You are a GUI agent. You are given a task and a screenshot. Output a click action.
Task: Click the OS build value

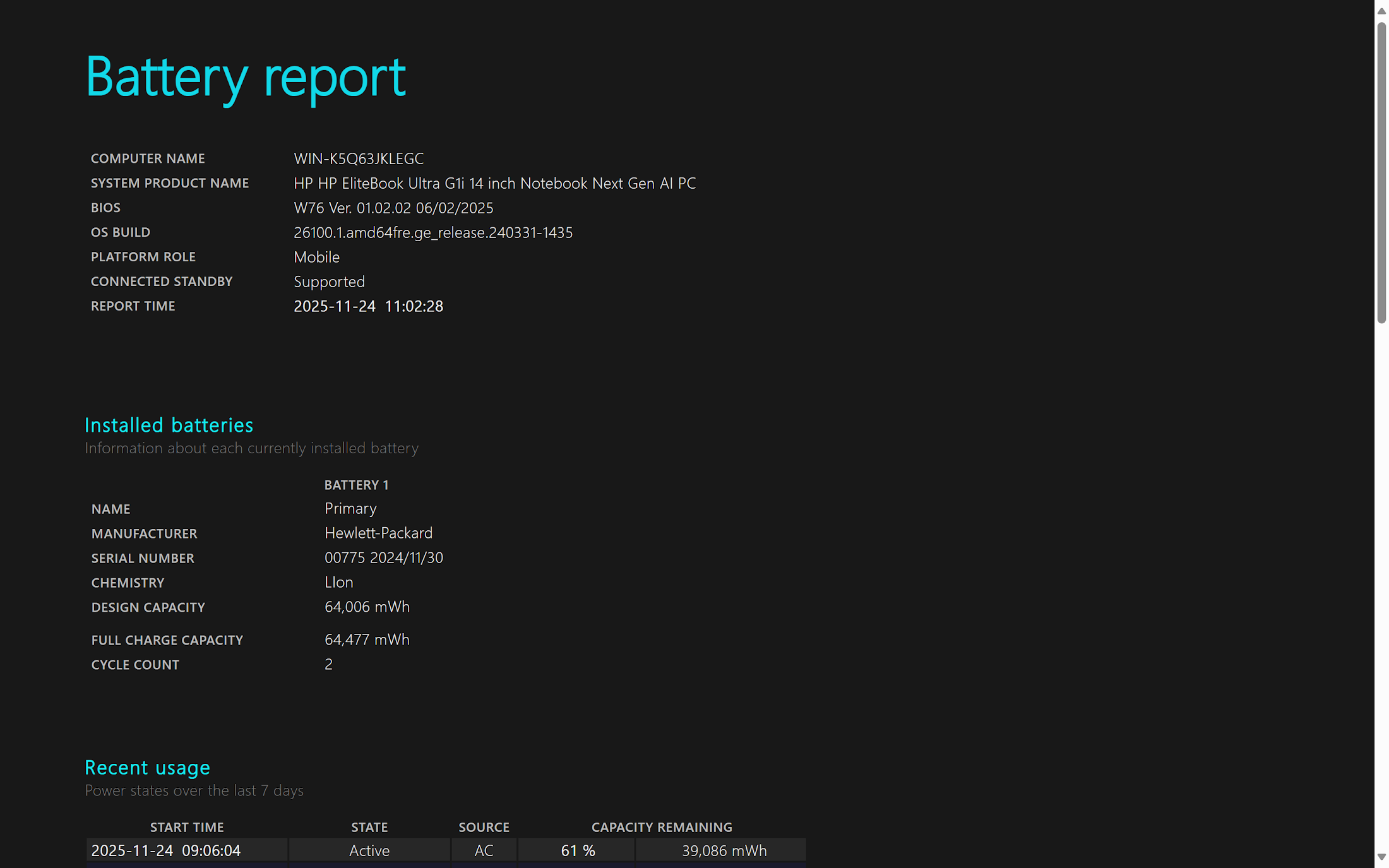pyautogui.click(x=432, y=232)
